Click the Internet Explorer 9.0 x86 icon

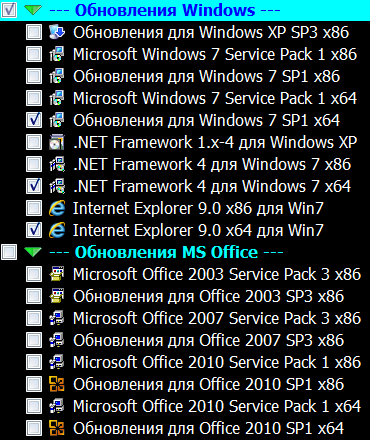coord(57,208)
